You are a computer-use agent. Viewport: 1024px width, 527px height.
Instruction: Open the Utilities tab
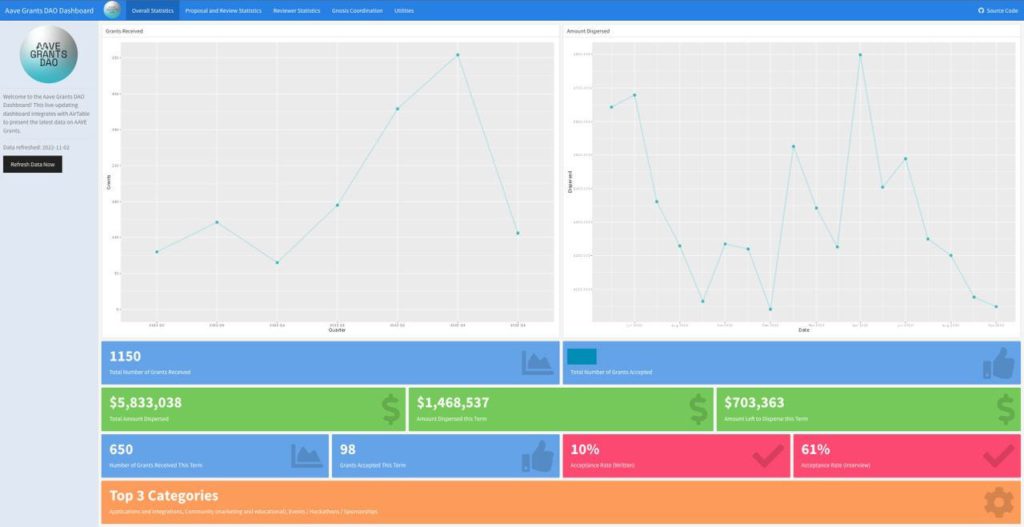(404, 10)
